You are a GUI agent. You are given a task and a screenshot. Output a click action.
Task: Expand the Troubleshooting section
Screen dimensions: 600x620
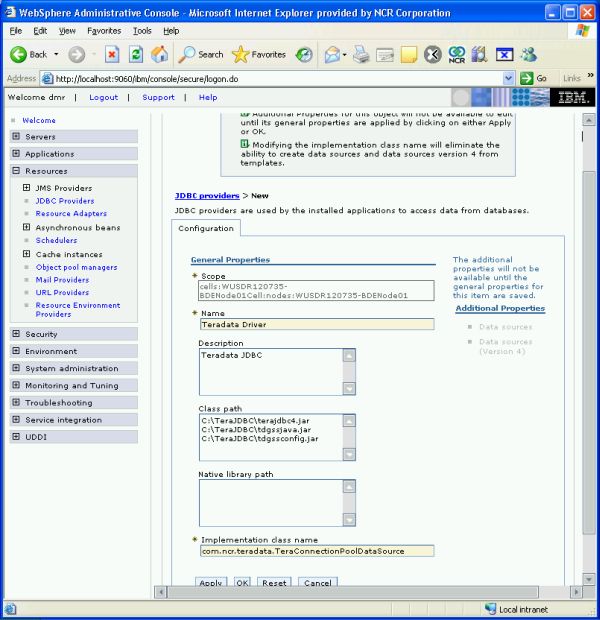click(x=16, y=402)
